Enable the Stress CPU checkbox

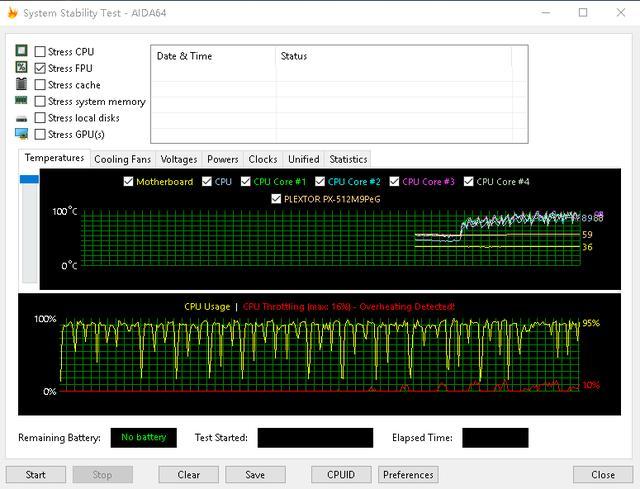[x=40, y=51]
